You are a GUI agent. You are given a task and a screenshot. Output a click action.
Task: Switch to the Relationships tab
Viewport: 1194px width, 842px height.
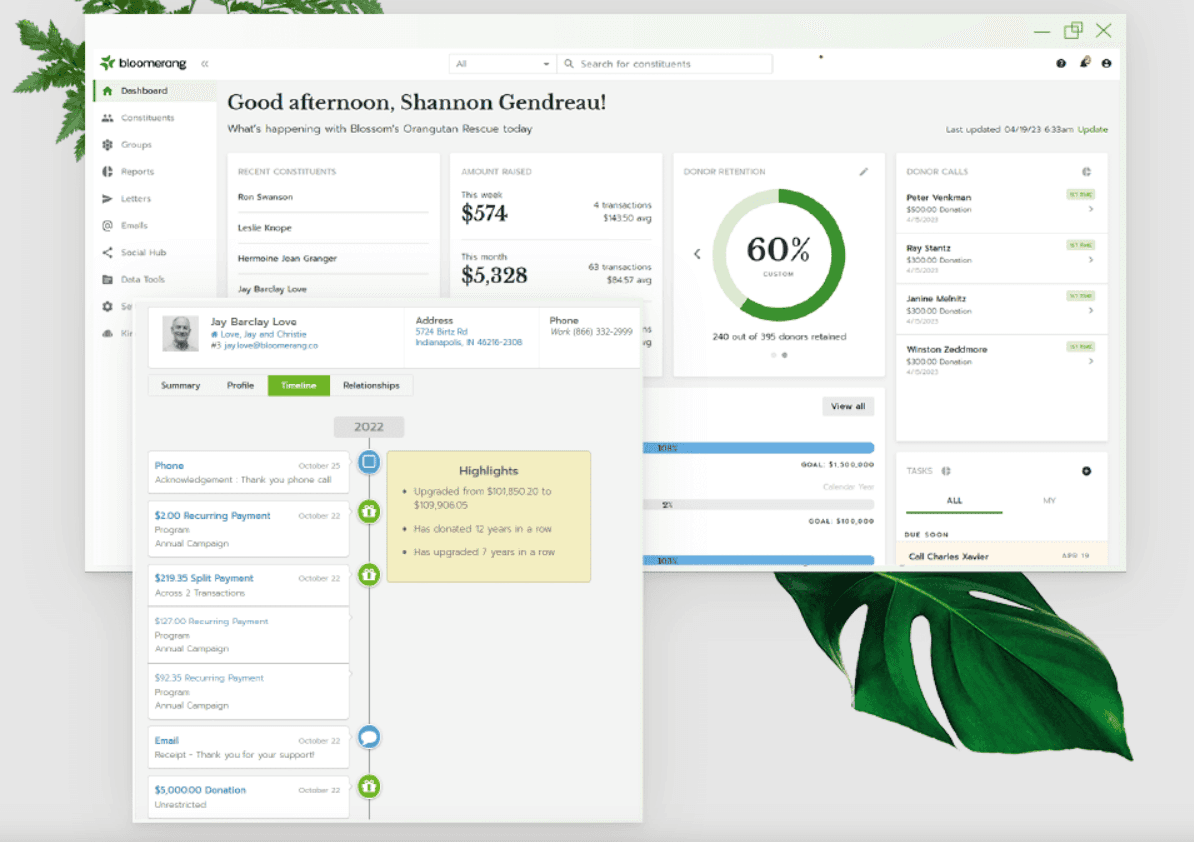373,385
